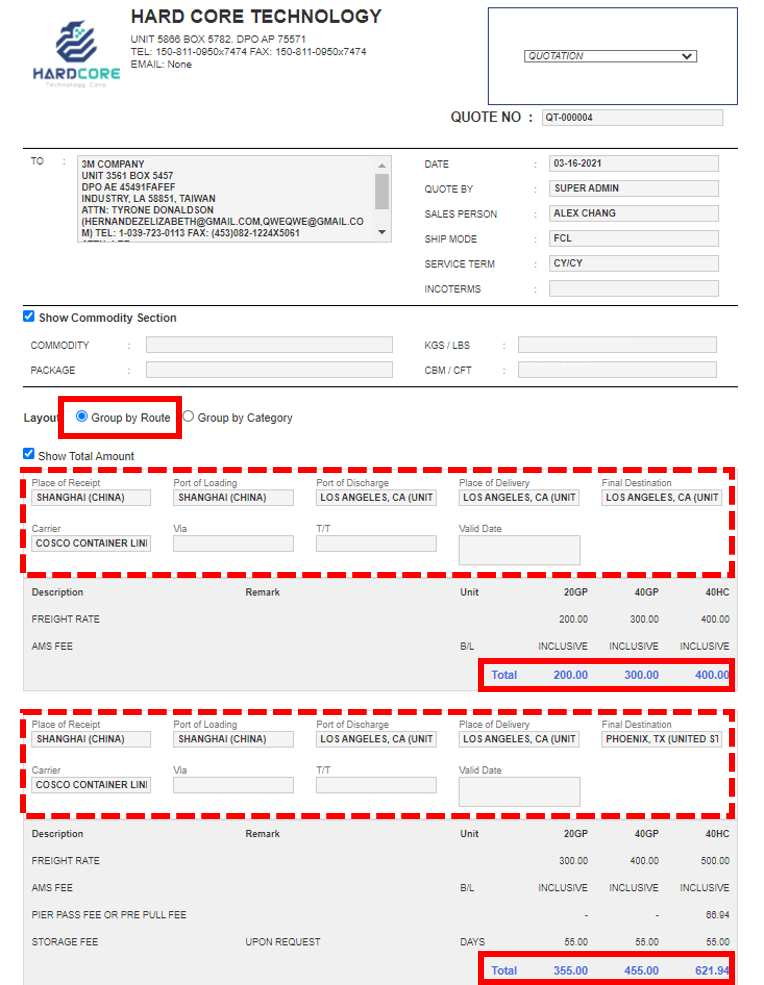Select Group by Category layout option
The image size is (764, 985).
(188, 417)
